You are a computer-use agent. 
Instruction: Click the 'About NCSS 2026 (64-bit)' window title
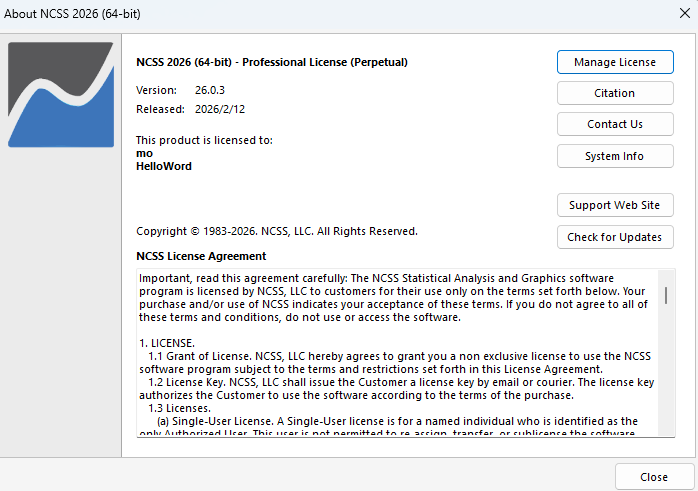click(72, 14)
